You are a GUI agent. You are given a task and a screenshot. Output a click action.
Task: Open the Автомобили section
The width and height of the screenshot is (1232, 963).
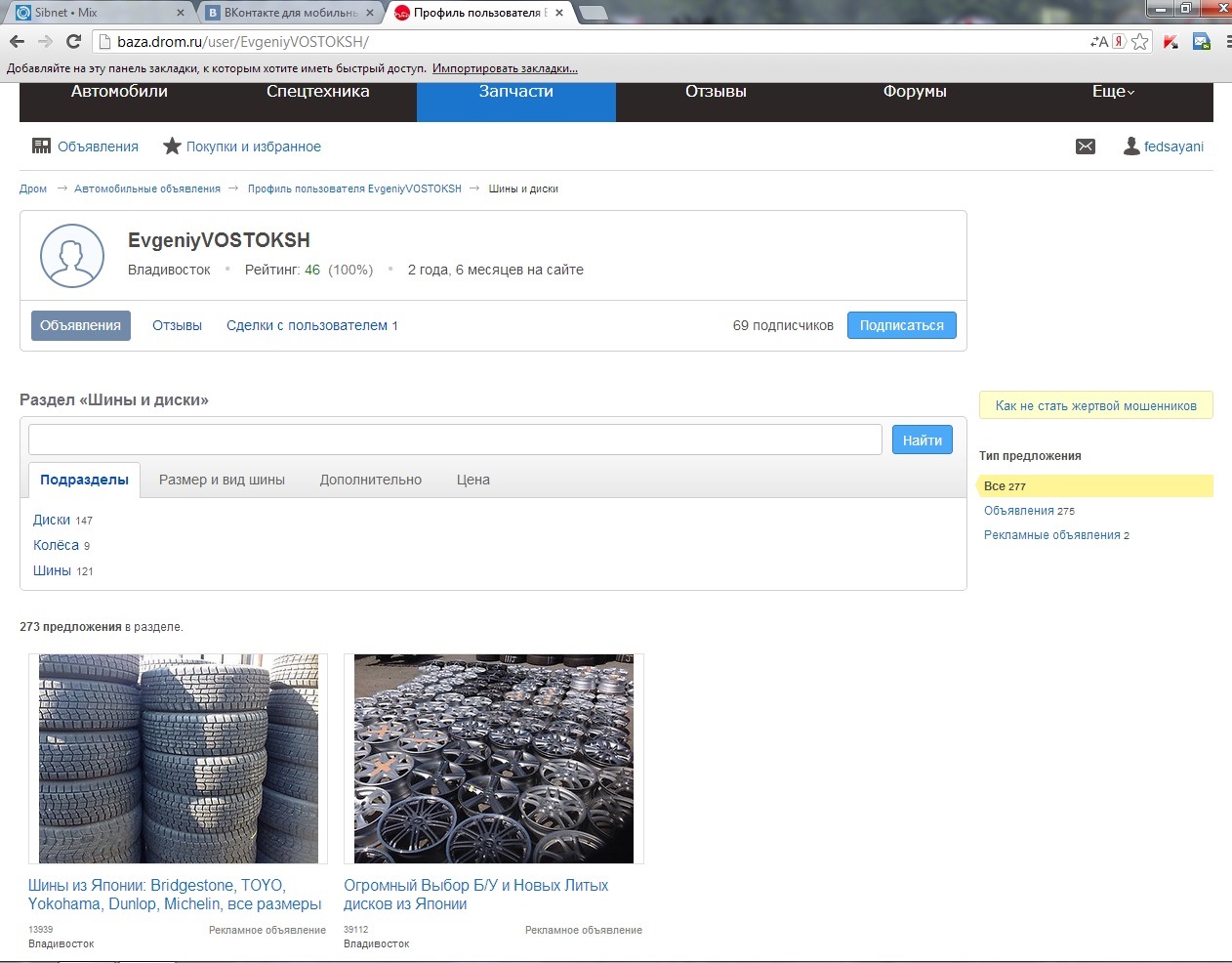[119, 92]
